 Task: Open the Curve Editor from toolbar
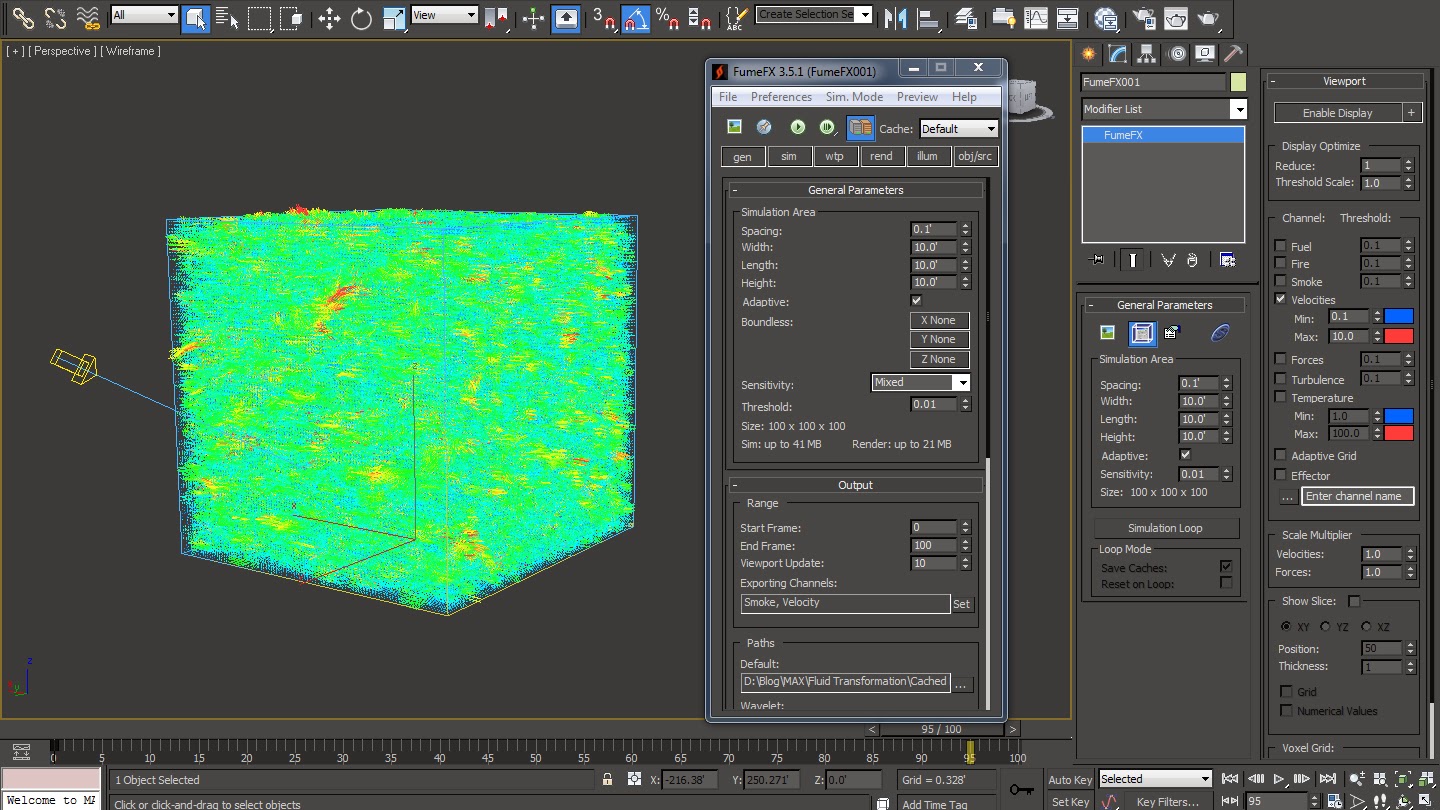pos(1036,18)
